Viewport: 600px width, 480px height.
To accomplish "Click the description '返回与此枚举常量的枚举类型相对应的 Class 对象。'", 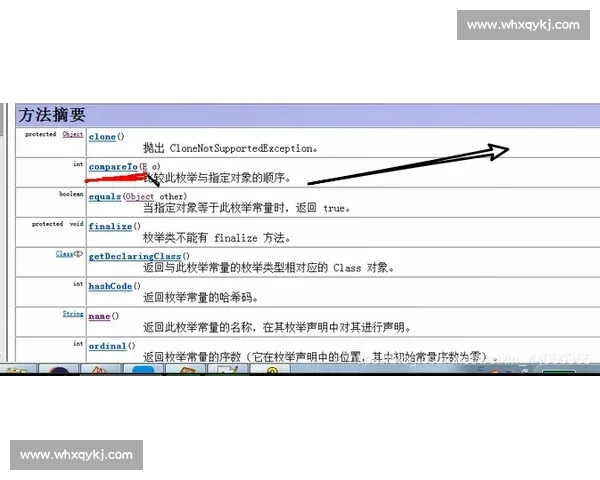I will point(269,268).
